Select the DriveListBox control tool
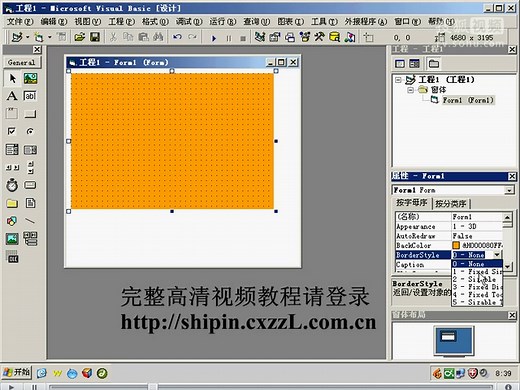520x390 pixels. coord(30,185)
